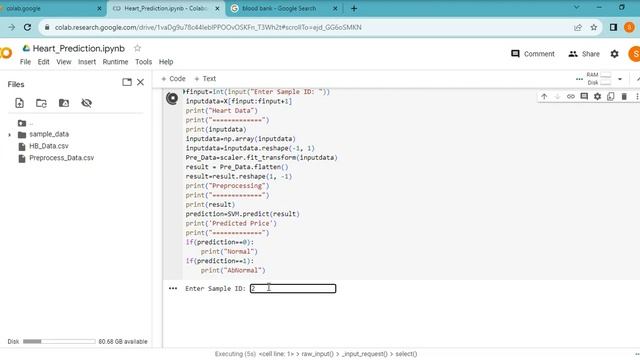The width and height of the screenshot is (640, 360).
Task: Click the Share button
Action: [x=584, y=54]
